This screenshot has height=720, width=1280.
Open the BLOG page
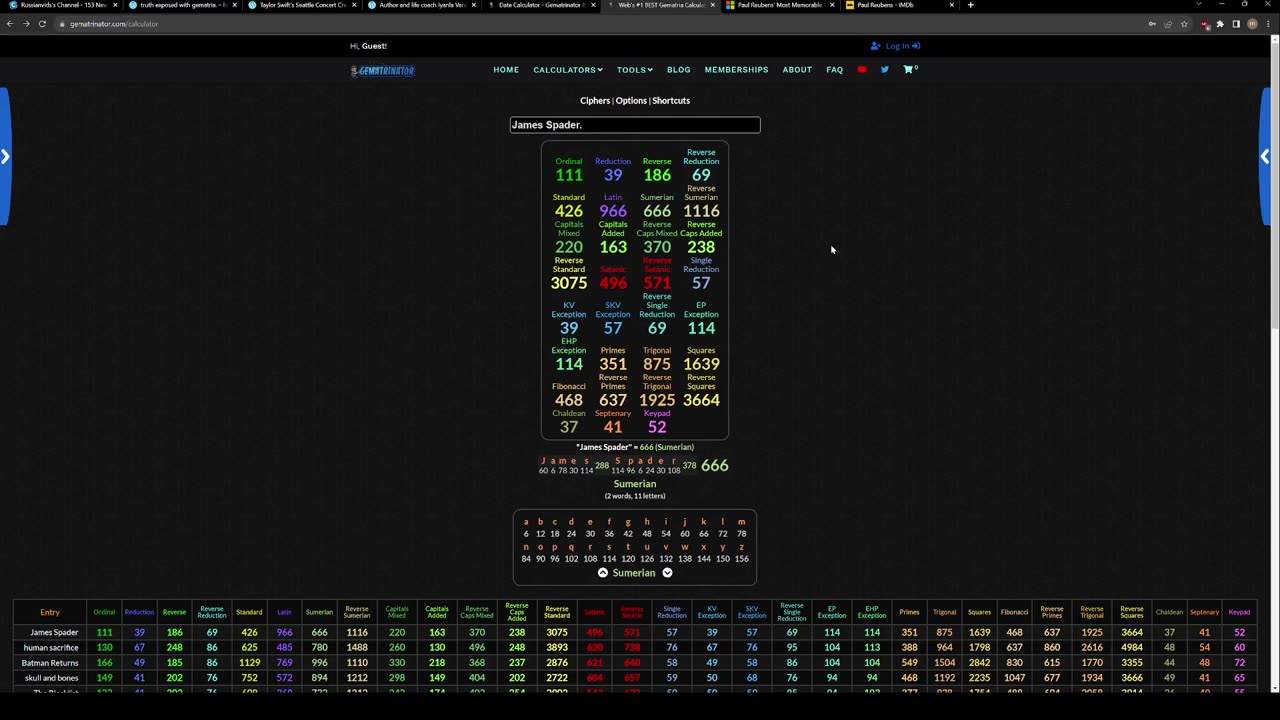tap(679, 70)
